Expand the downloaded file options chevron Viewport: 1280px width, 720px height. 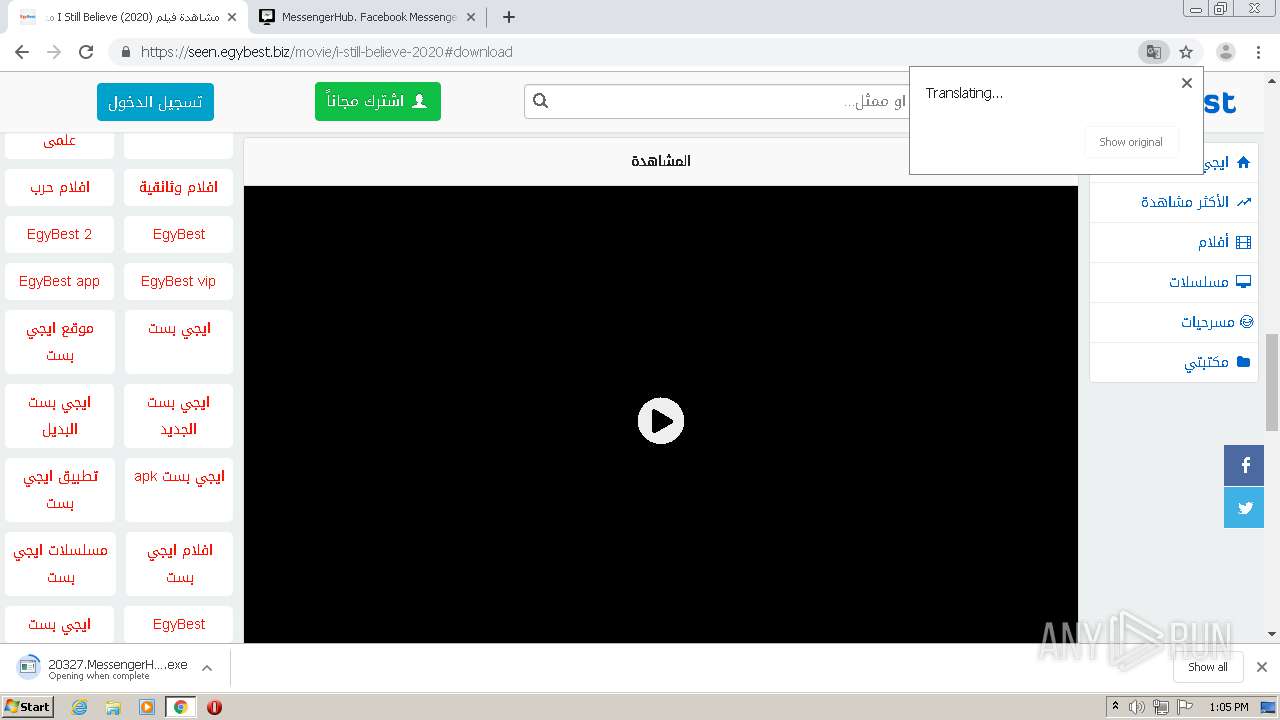[x=207, y=667]
